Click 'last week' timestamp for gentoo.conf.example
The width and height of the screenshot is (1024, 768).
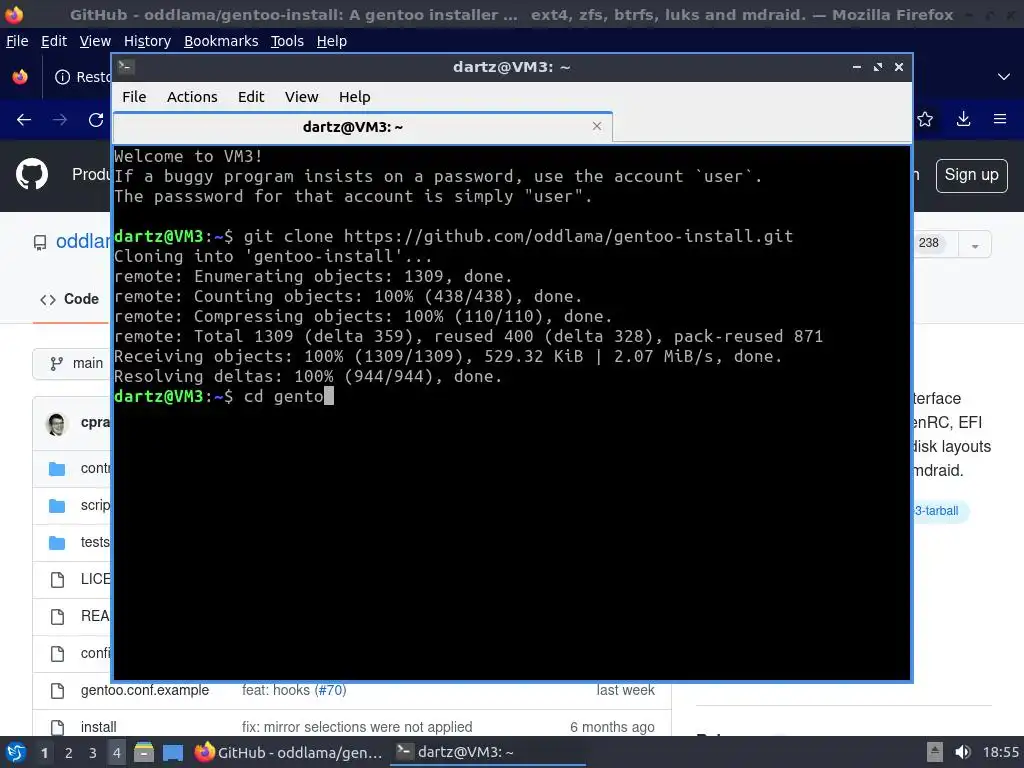tap(625, 690)
